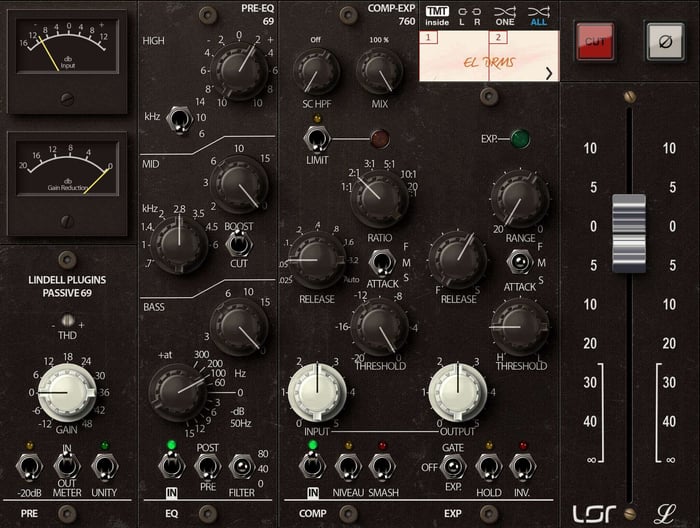The height and width of the screenshot is (528, 700).
Task: Flip the INV. switch
Action: tap(523, 467)
